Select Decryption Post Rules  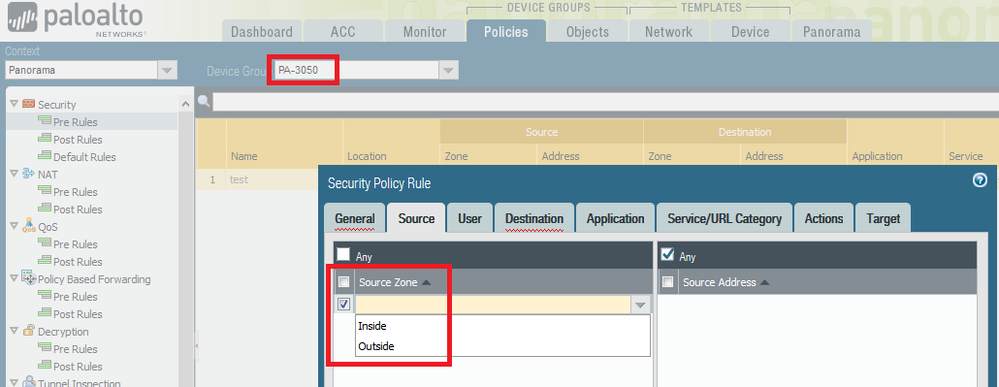78,366
